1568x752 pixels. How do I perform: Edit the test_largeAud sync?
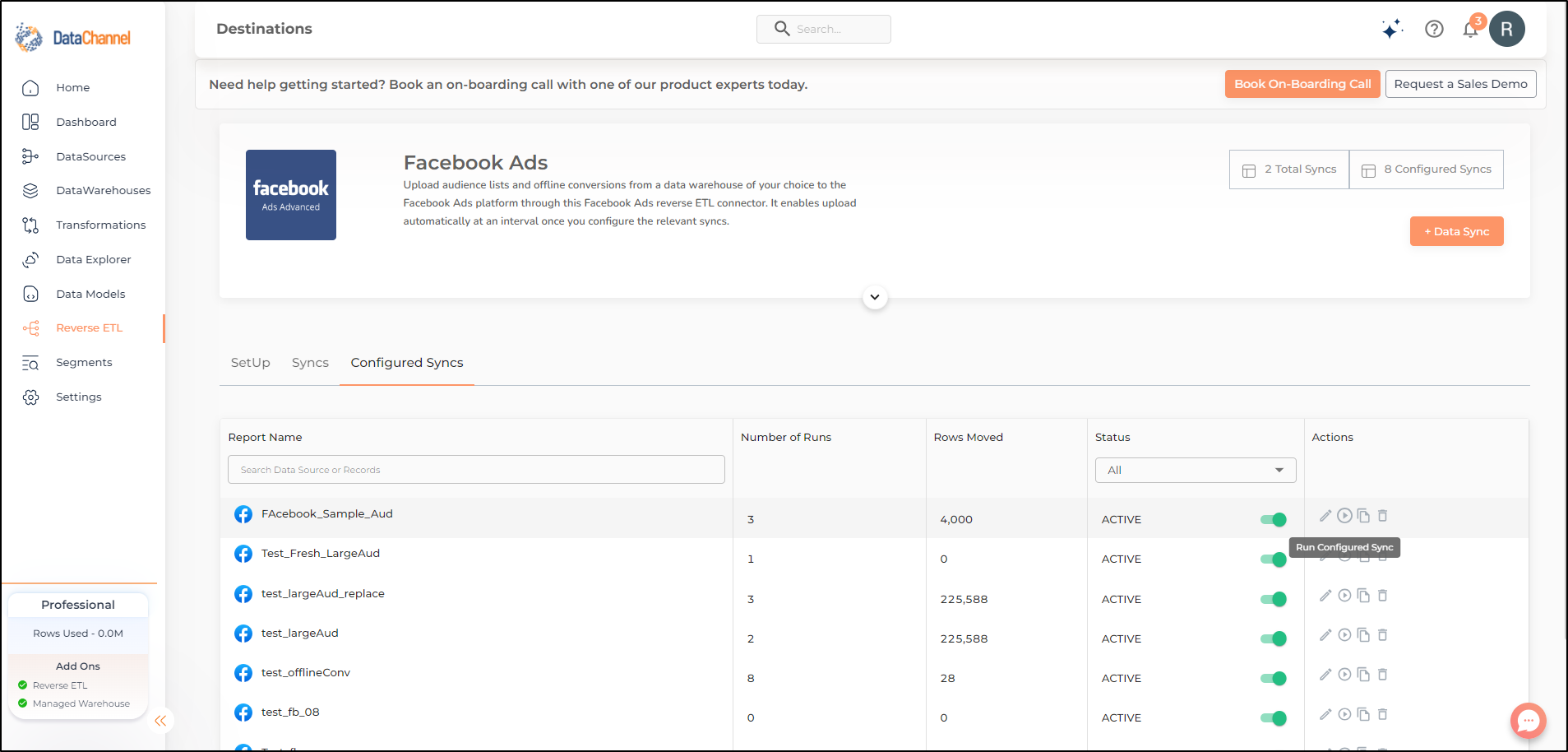point(1325,635)
